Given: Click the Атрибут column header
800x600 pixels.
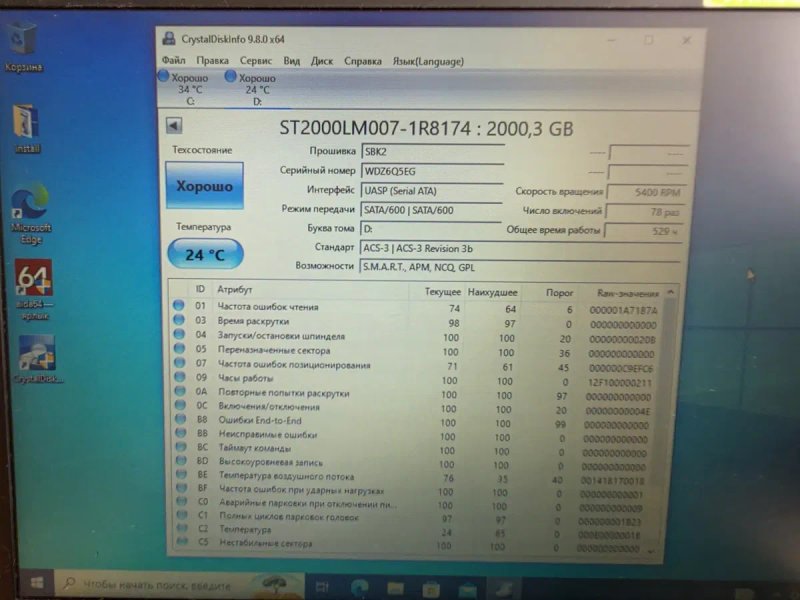Looking at the screenshot, I should pyautogui.click(x=235, y=289).
